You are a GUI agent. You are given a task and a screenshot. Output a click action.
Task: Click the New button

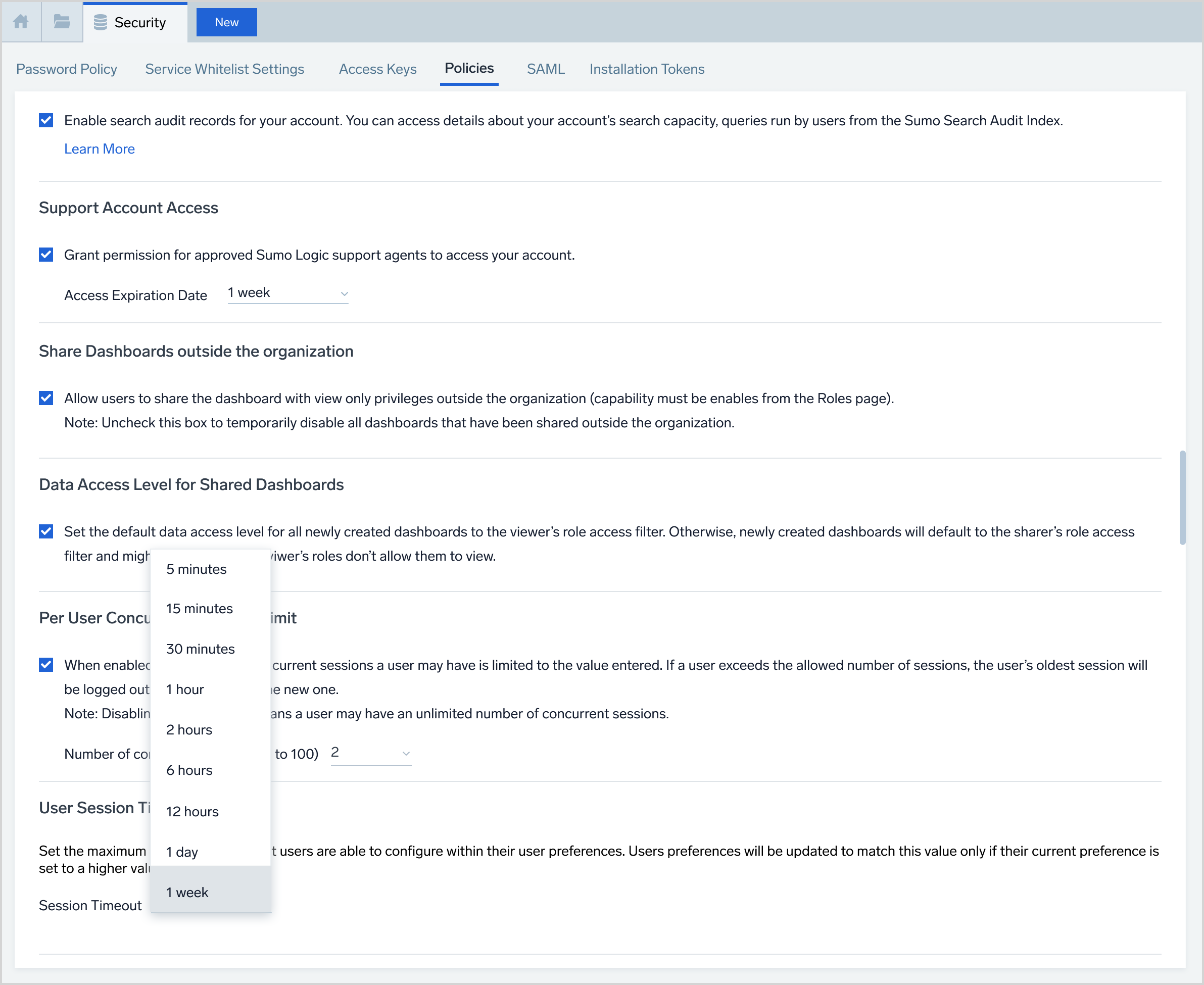click(226, 22)
